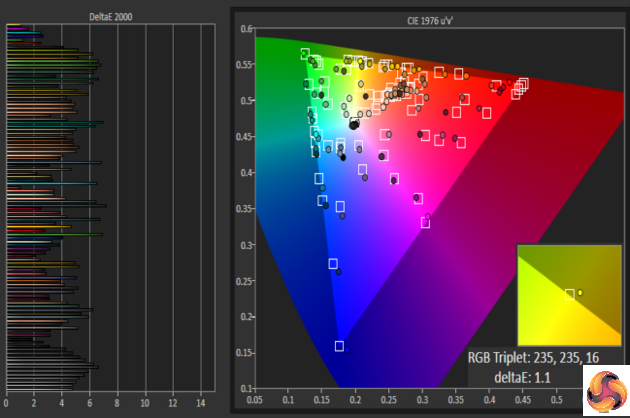Click the 0.55 label on CIE vertical axis
This screenshot has width=630, height=418.
pos(245,65)
